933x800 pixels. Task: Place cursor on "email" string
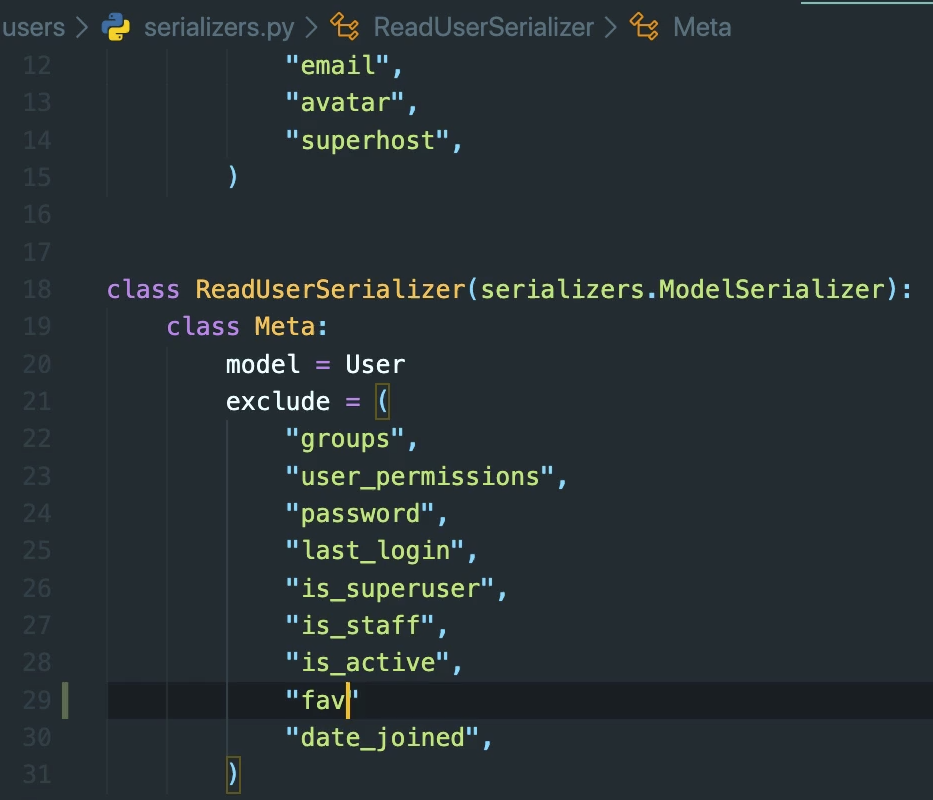337,65
